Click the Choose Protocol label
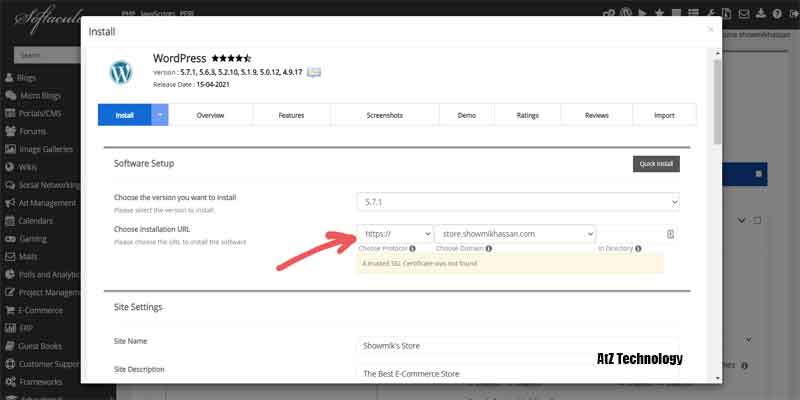Viewport: 800px width, 400px height. tap(383, 248)
